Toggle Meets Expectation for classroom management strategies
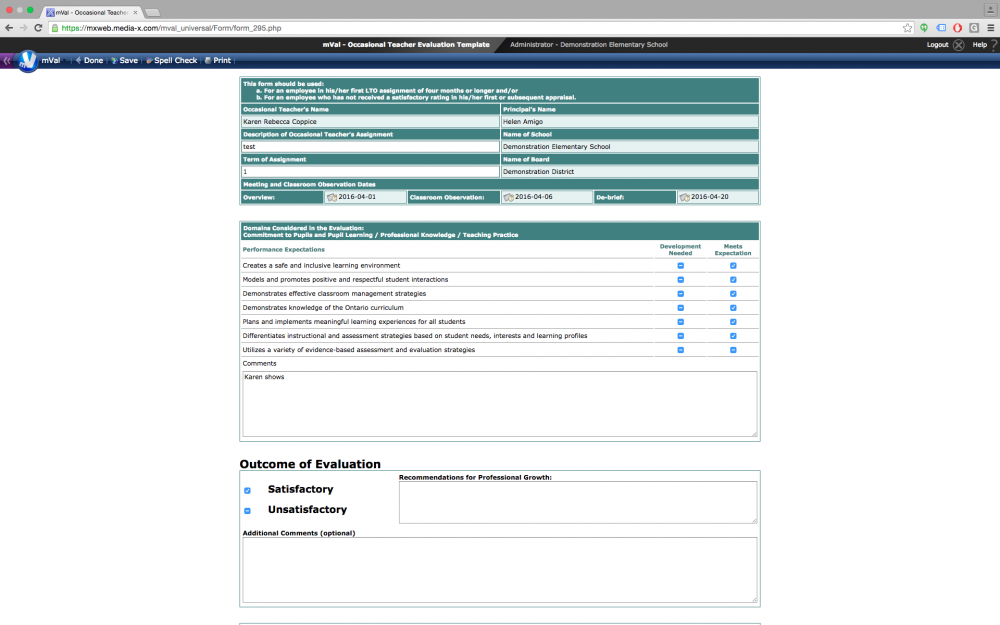 733,294
